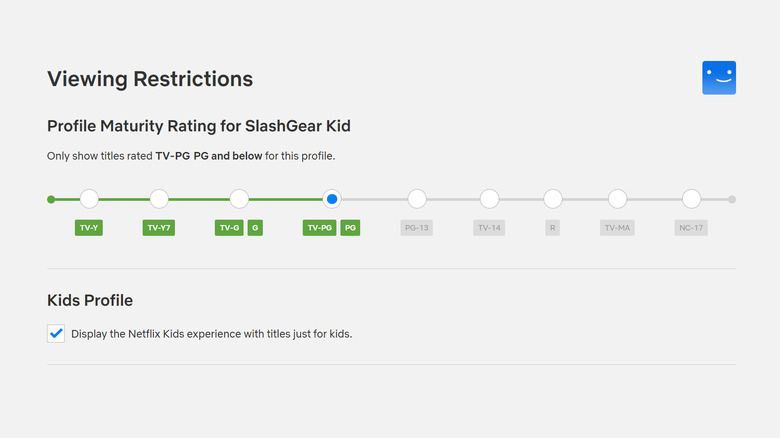Screen dimensions: 780x438
Task: Click the gray PG-13 rating badge
Action: click(x=417, y=228)
